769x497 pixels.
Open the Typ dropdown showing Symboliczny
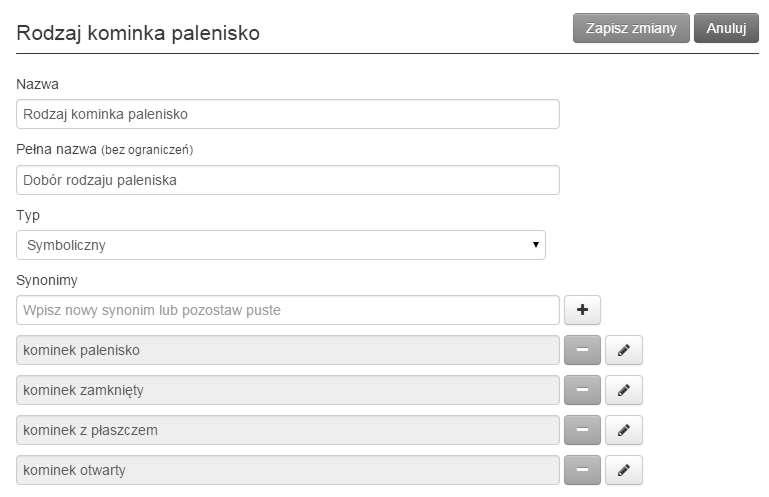[x=281, y=245]
